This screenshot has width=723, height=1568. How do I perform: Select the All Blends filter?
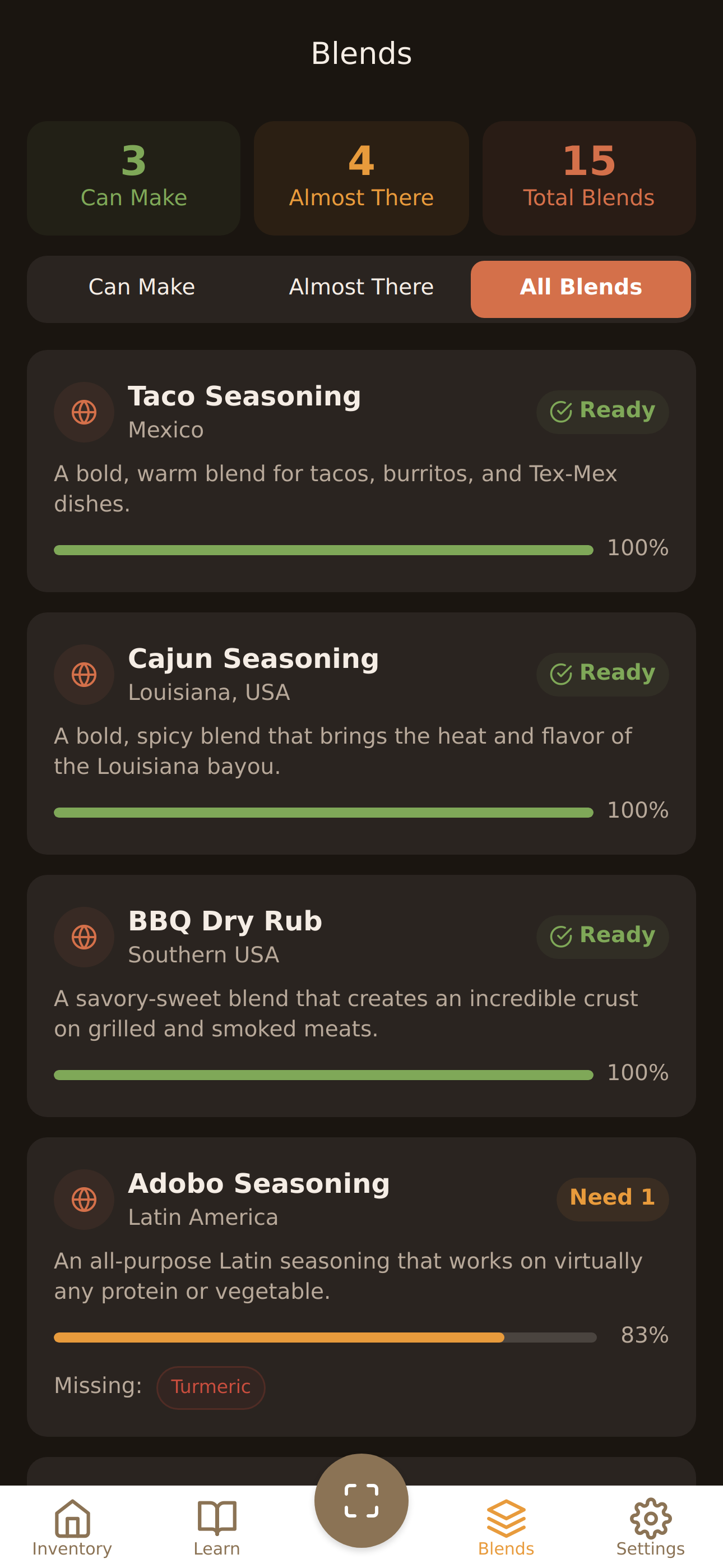(x=580, y=287)
